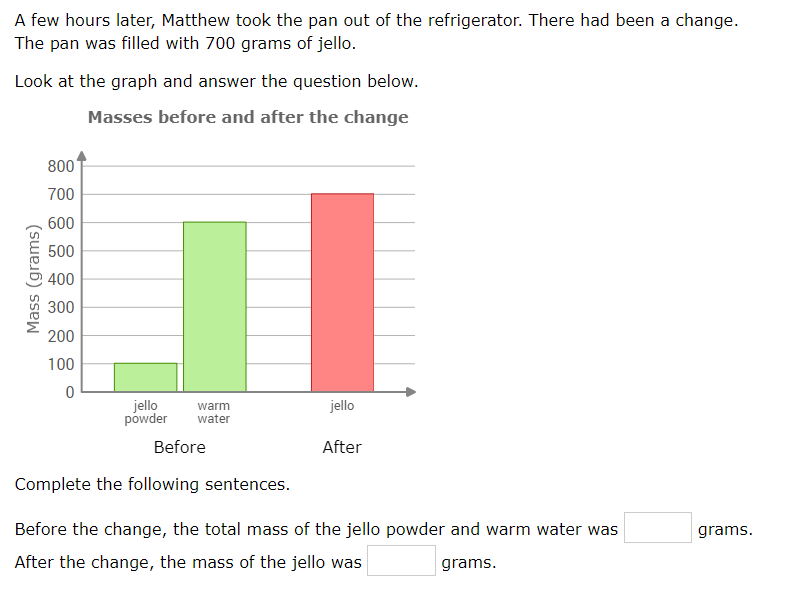Select the red jello bar

(343, 293)
